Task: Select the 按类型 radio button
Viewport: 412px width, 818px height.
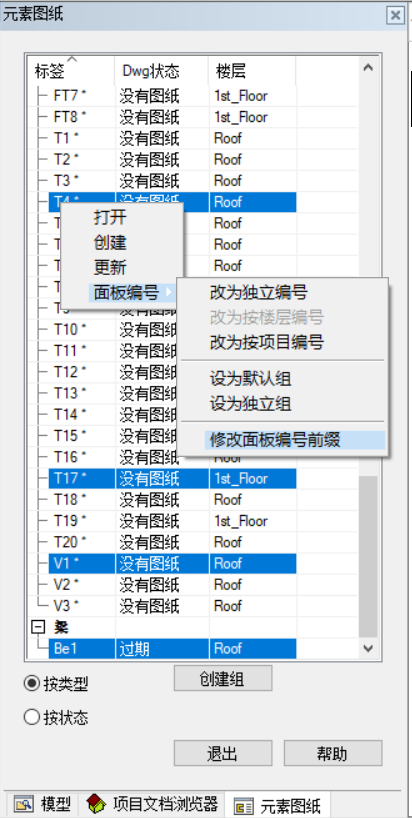Action: tap(32, 684)
